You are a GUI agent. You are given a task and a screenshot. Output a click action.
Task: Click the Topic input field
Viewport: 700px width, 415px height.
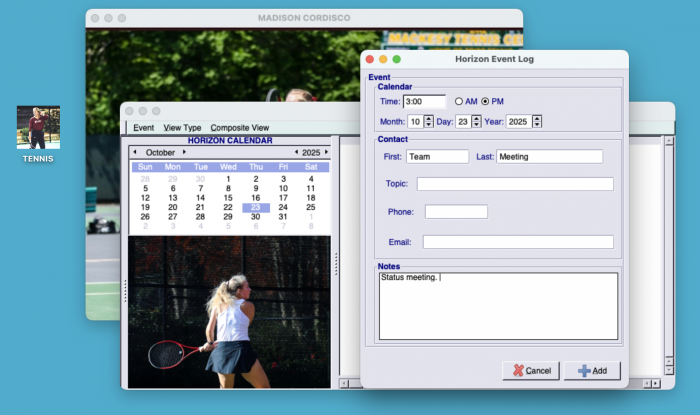514,184
